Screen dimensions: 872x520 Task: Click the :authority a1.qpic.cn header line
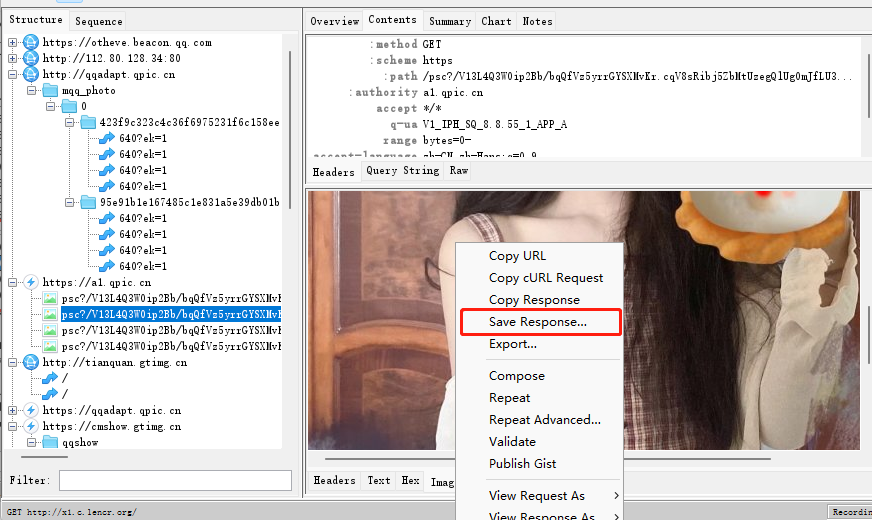(416, 92)
